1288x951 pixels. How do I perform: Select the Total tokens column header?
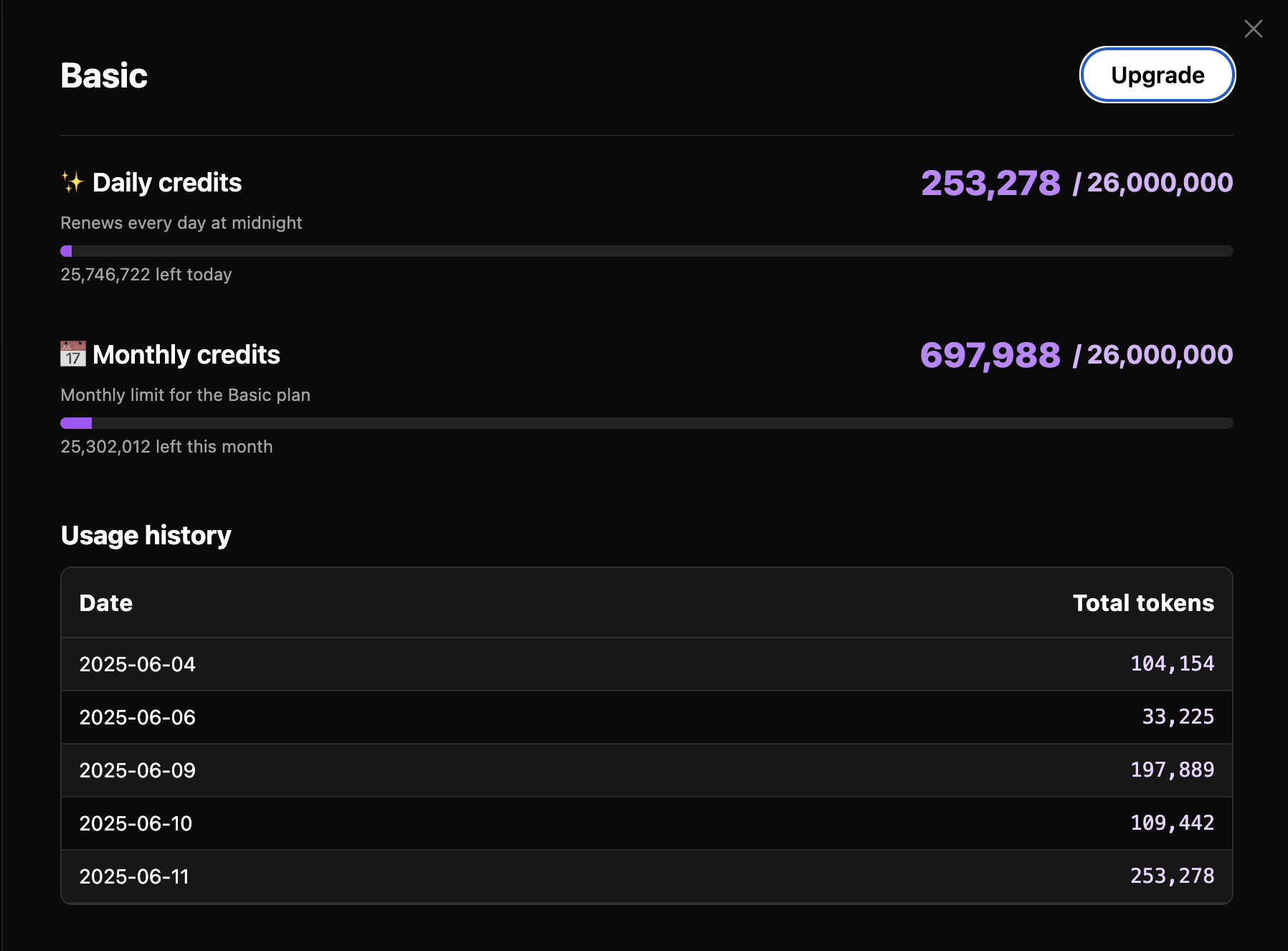pos(1143,602)
